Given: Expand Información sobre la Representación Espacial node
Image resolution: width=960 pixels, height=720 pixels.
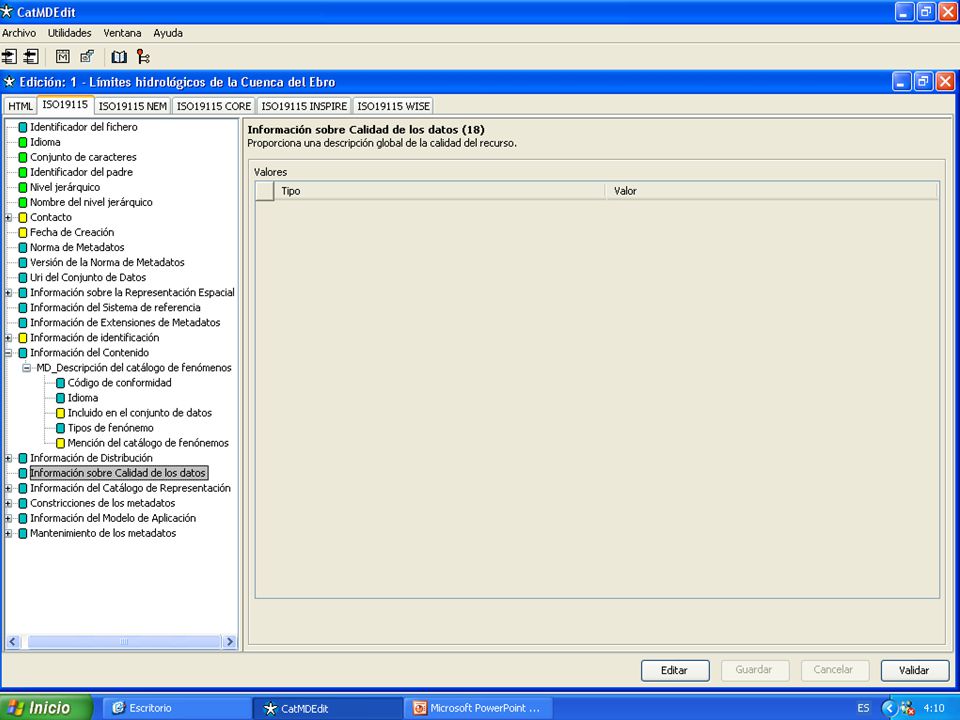Looking at the screenshot, I should pos(9,293).
